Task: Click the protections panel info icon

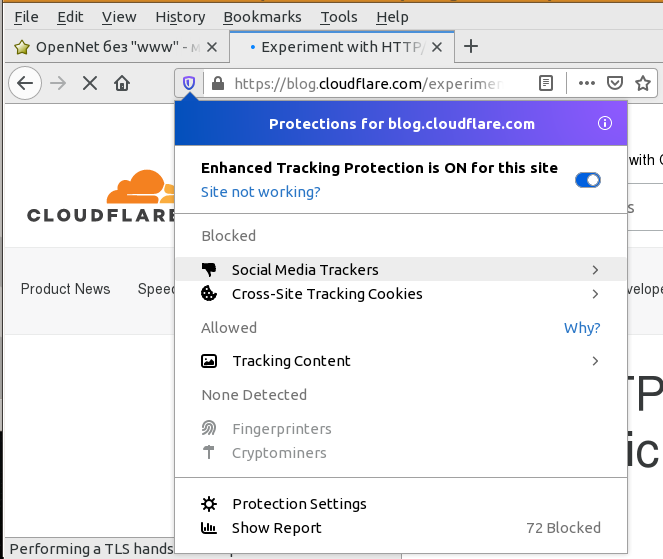Action: coord(604,124)
